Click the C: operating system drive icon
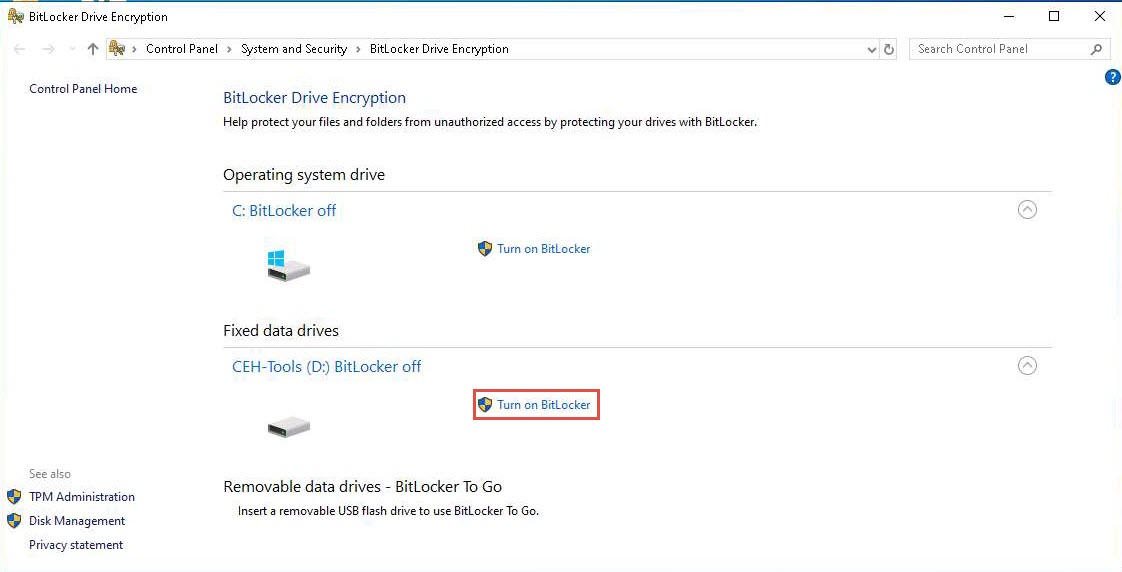This screenshot has width=1122, height=572. click(288, 266)
